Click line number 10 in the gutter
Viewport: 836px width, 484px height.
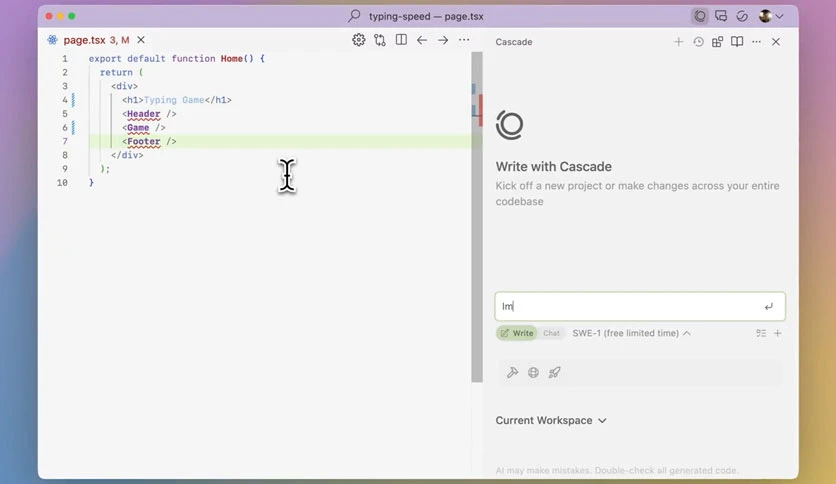coord(62,182)
